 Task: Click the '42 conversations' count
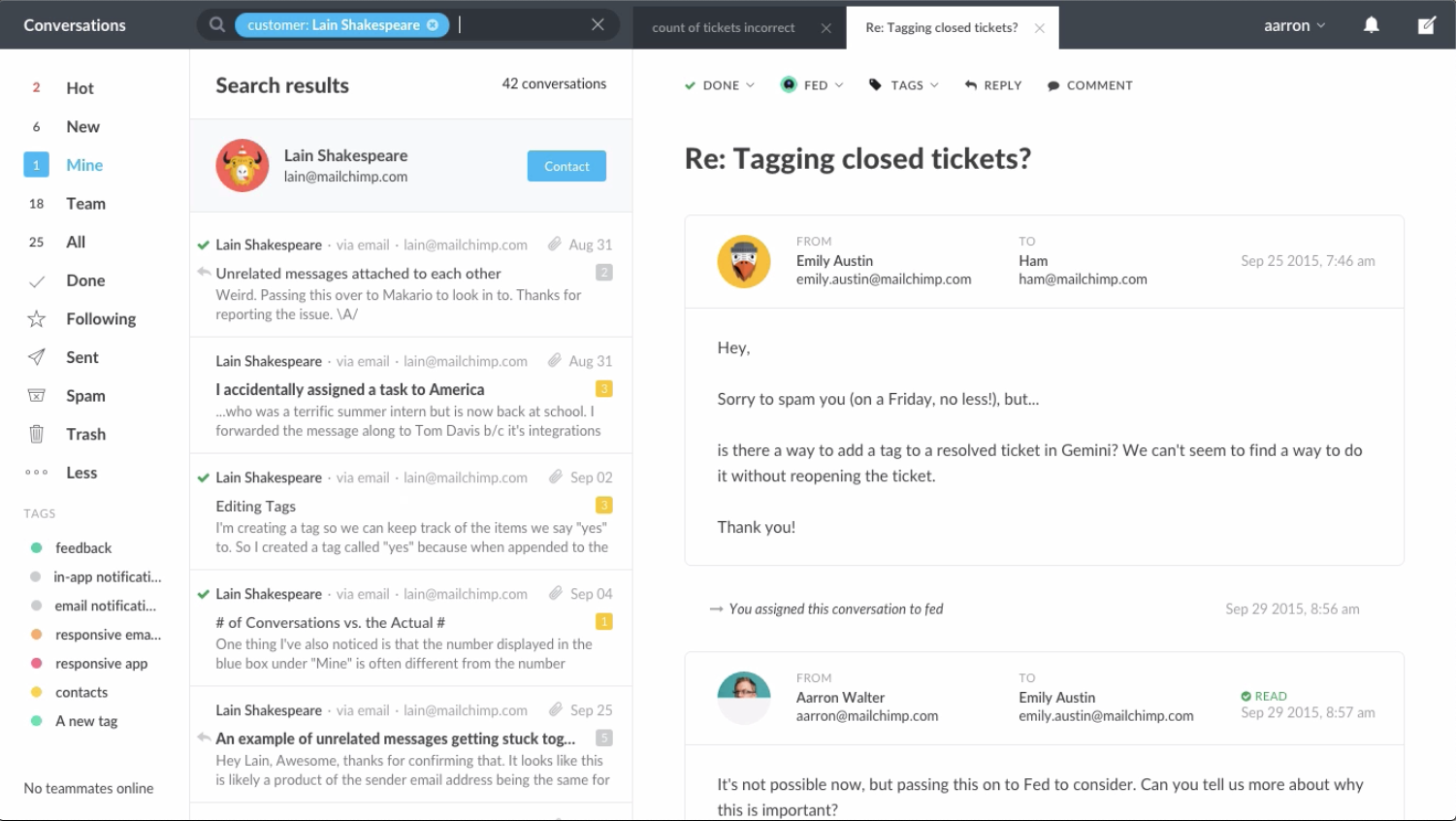click(x=554, y=84)
